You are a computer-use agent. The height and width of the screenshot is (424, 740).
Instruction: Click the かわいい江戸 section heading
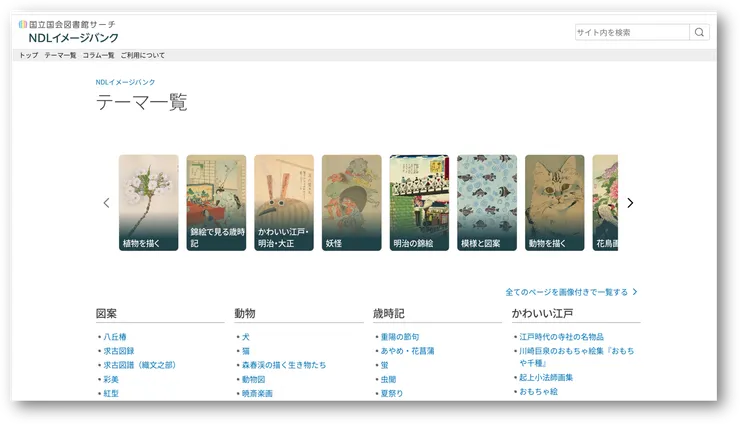click(x=542, y=314)
